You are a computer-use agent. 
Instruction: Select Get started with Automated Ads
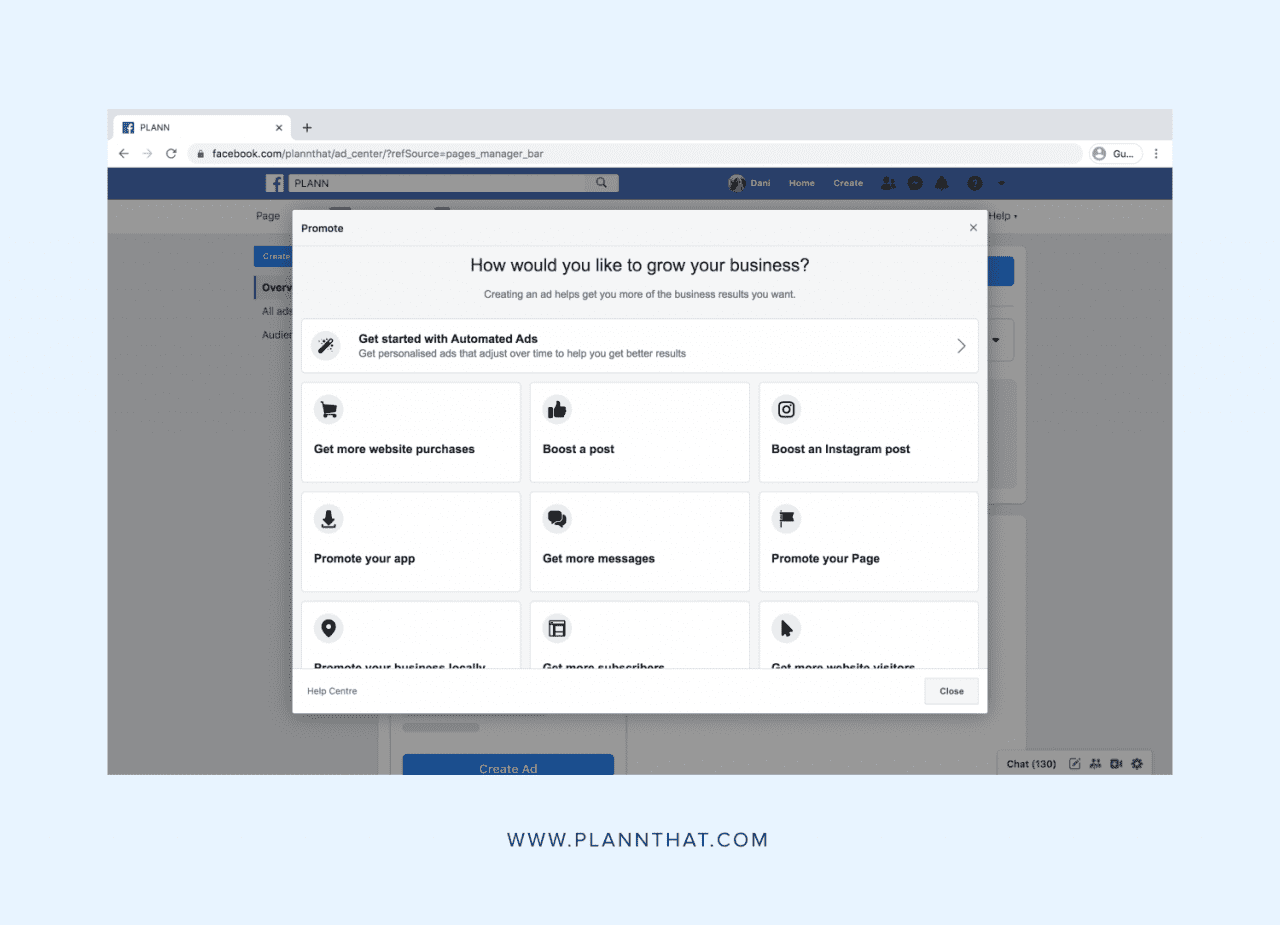coord(640,346)
